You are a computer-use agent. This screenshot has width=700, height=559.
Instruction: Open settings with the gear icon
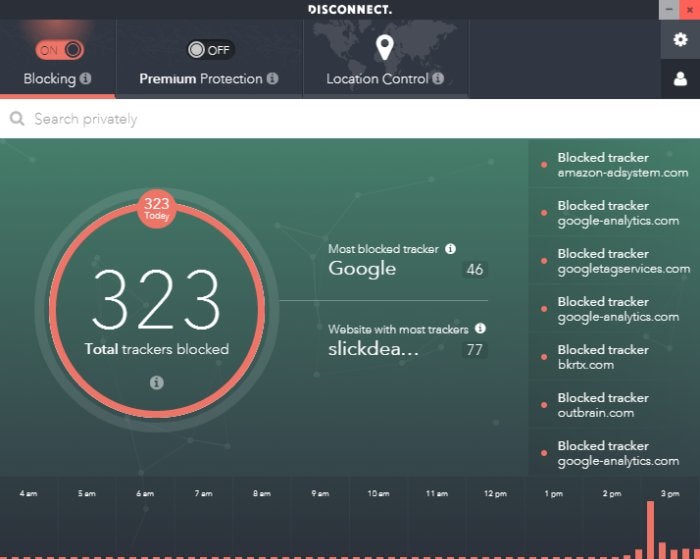[x=680, y=40]
